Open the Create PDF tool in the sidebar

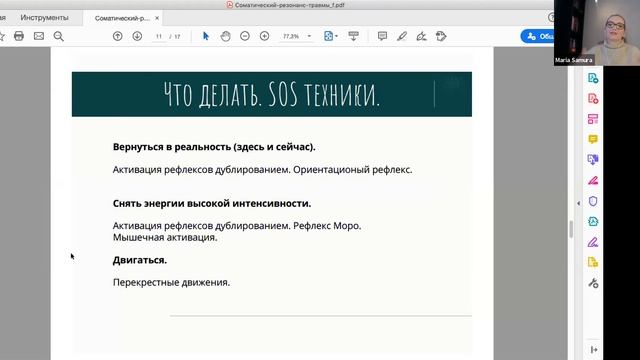[593, 78]
